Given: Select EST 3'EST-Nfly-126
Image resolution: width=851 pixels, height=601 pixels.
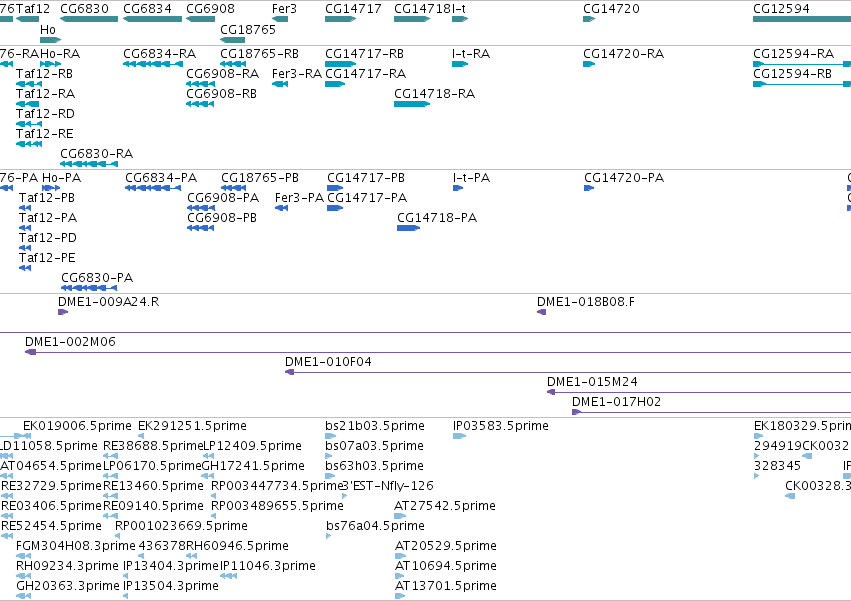Looking at the screenshot, I should [388, 486].
